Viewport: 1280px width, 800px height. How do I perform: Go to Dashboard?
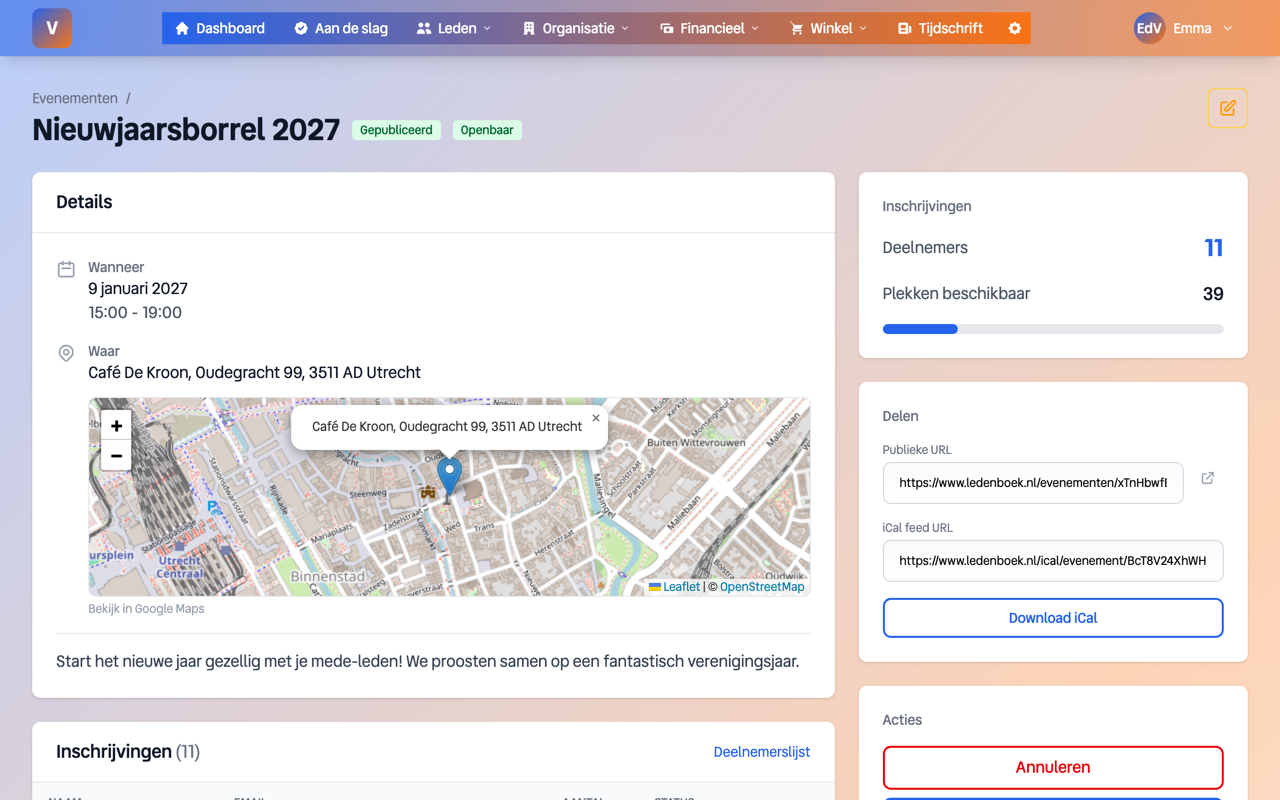click(220, 28)
